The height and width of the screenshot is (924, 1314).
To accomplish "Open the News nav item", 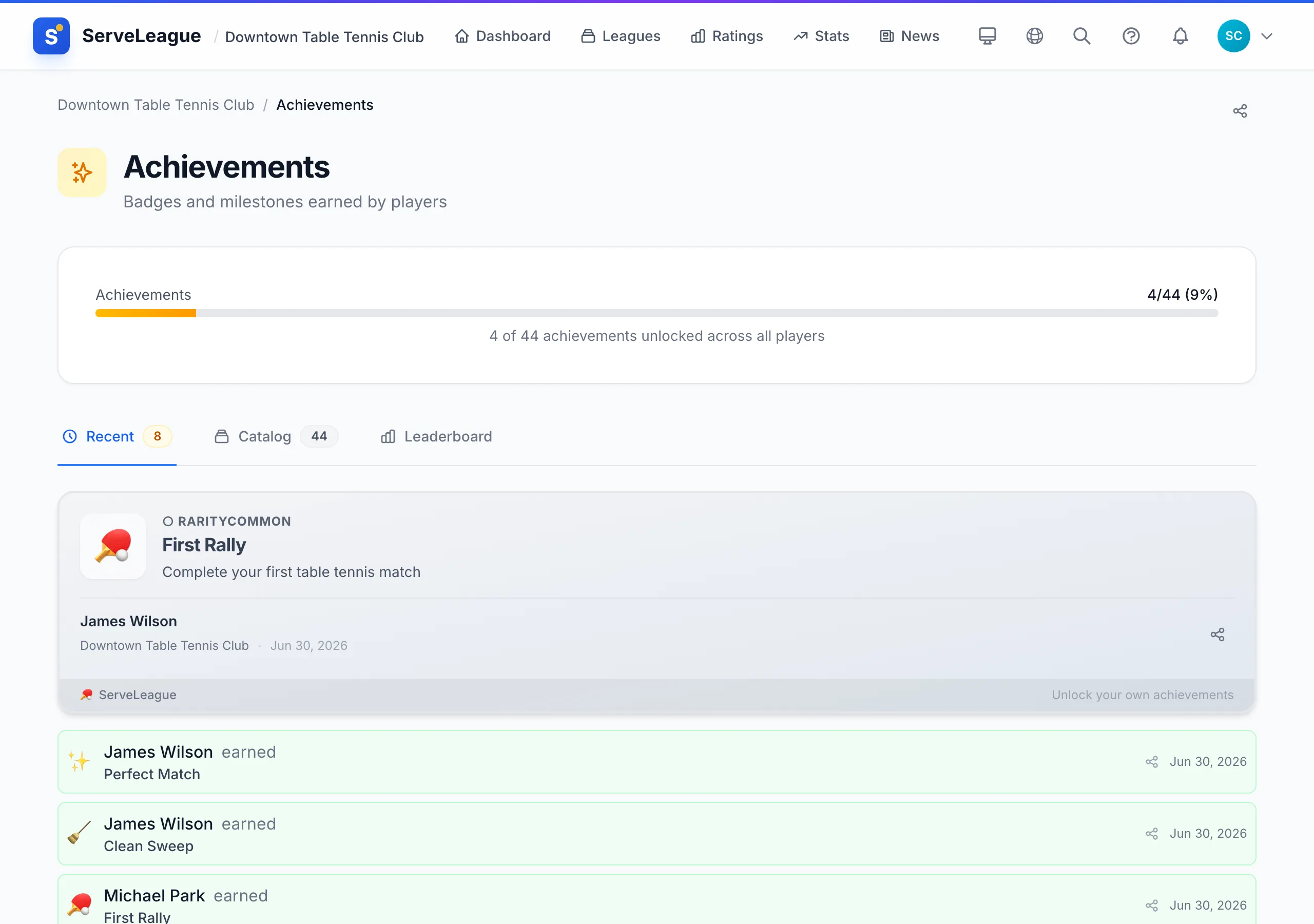I will pos(910,36).
